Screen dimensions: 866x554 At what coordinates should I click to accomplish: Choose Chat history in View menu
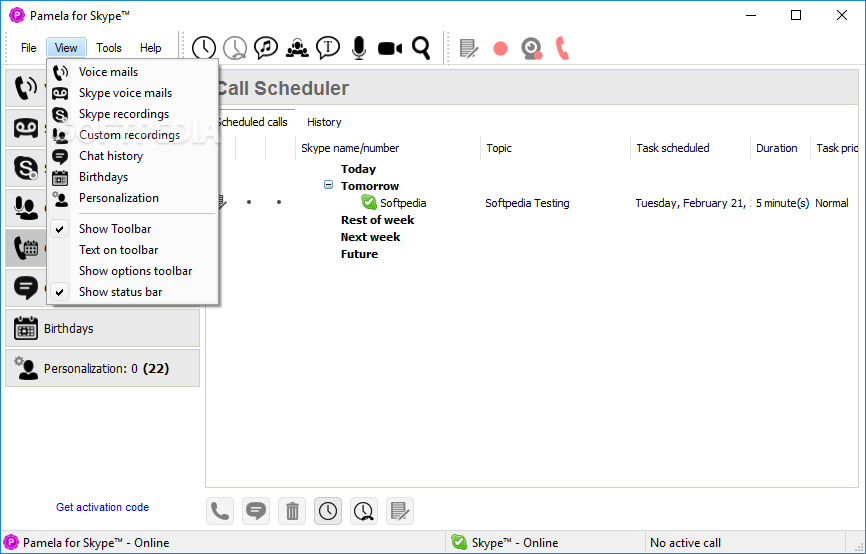133,156
